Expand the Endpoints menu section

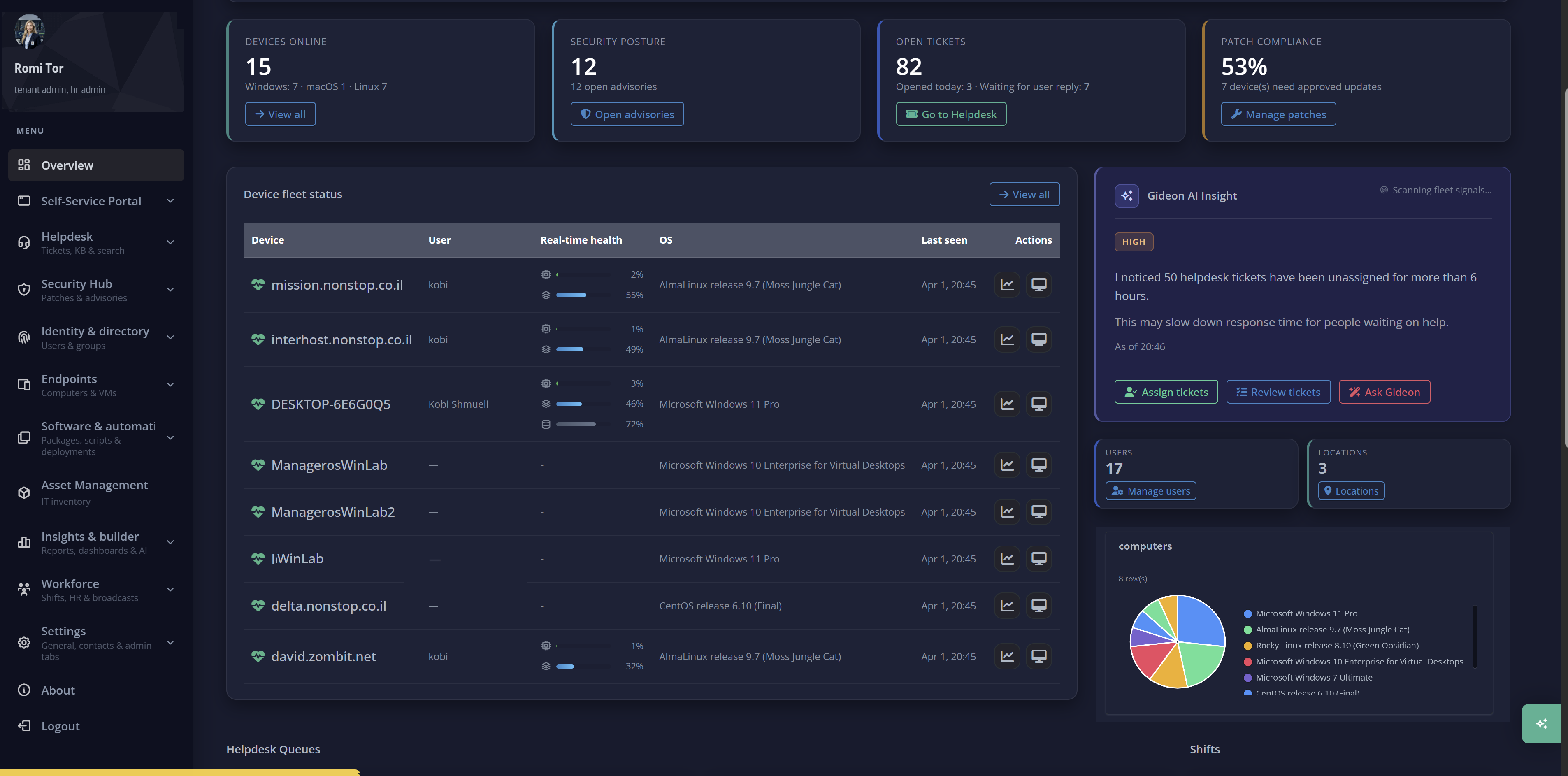coord(170,385)
